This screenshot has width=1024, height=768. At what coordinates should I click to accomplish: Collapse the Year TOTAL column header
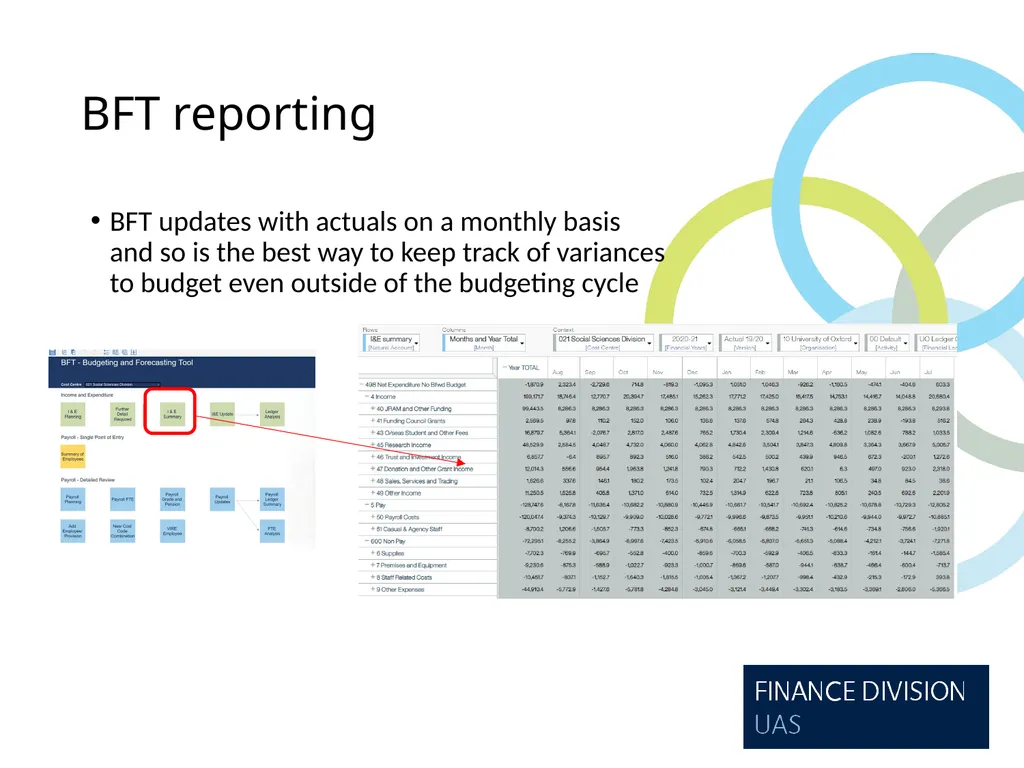pos(504,368)
